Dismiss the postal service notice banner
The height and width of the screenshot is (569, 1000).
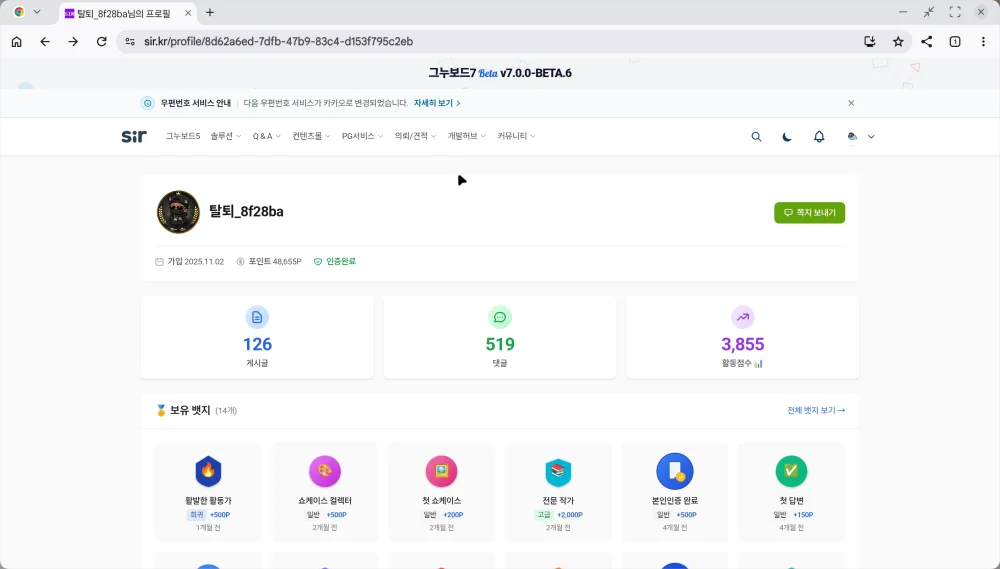tap(851, 103)
